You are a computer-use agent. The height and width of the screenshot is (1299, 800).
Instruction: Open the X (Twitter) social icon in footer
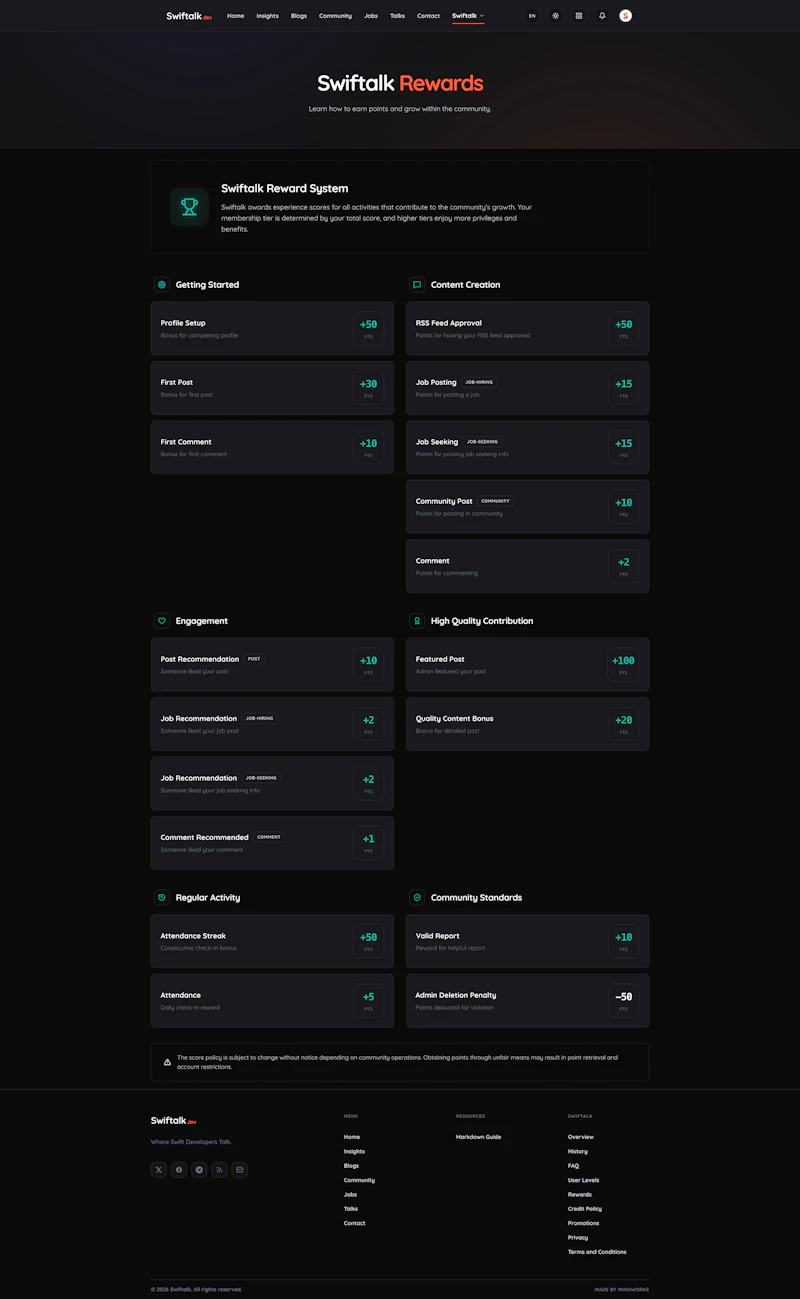coord(159,1169)
